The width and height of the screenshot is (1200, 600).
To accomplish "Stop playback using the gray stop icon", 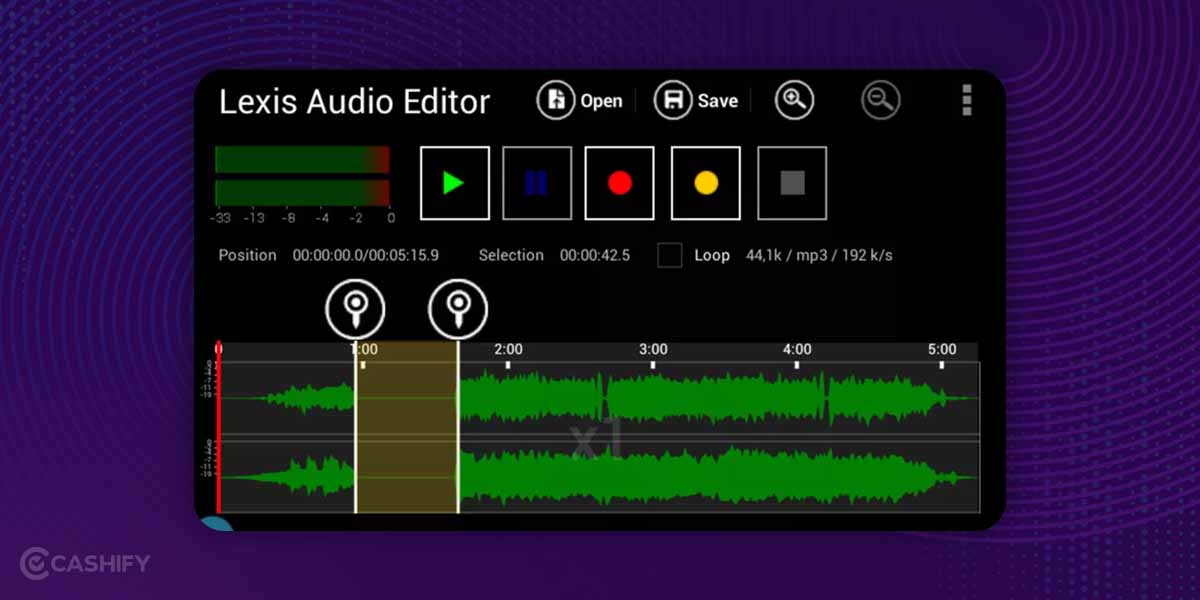I will 791,183.
